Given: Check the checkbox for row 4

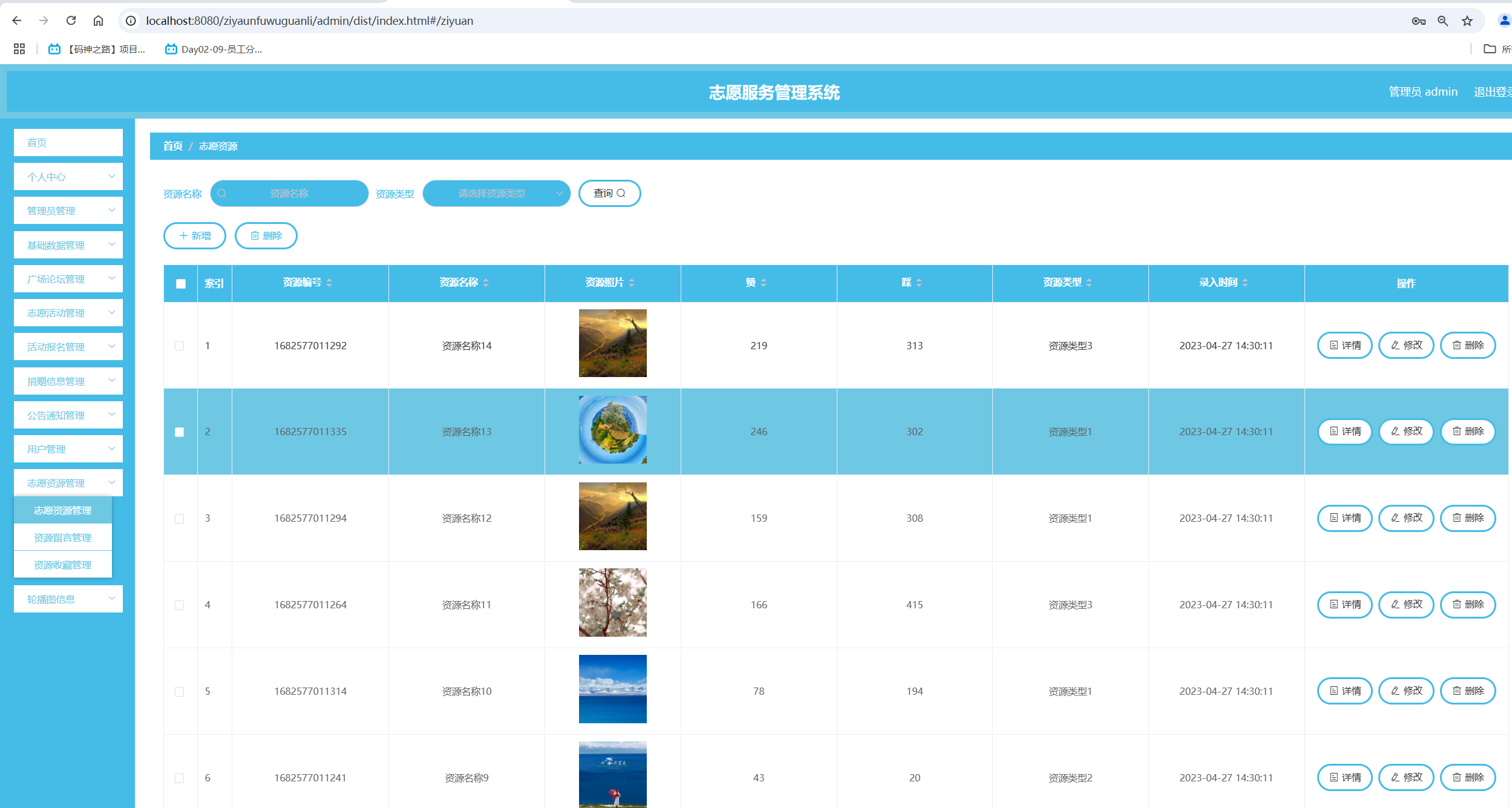Looking at the screenshot, I should click(x=179, y=605).
